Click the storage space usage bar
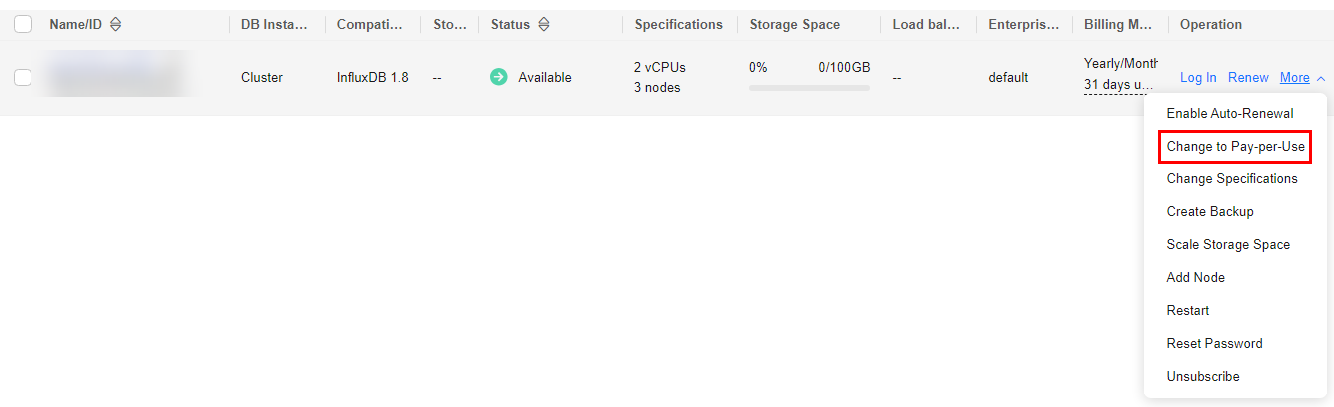1334x407 pixels. [x=809, y=88]
